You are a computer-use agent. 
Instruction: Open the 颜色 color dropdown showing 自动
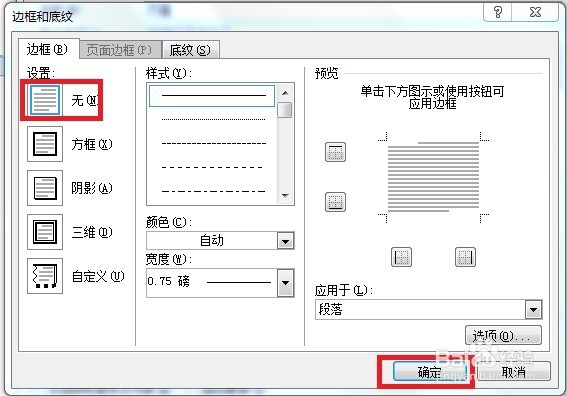pyautogui.click(x=220, y=240)
